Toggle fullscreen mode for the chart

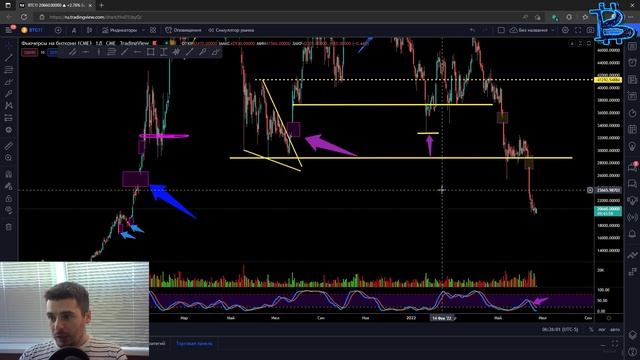[x=578, y=30]
